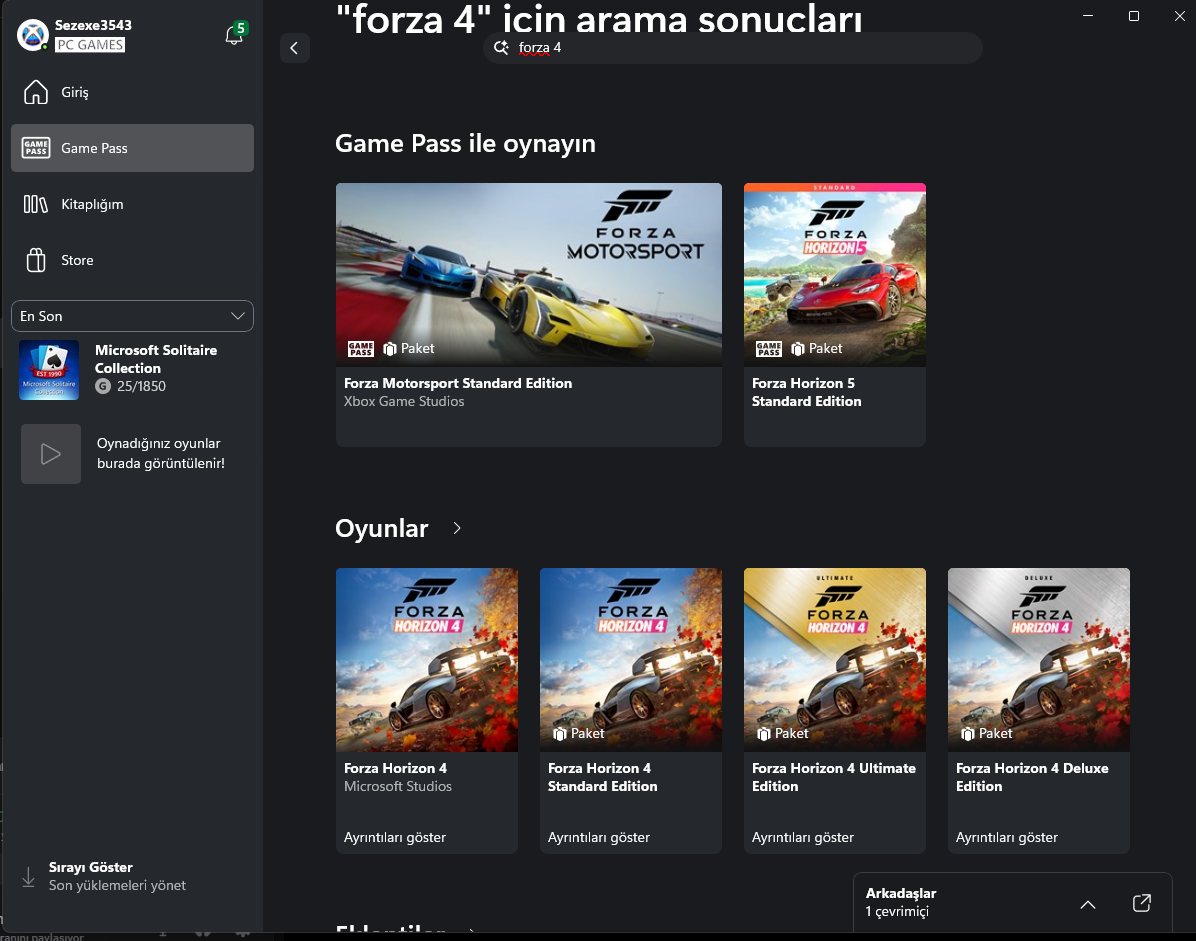This screenshot has width=1196, height=941.
Task: Select Giriş in the sidebar
Action: pos(133,92)
